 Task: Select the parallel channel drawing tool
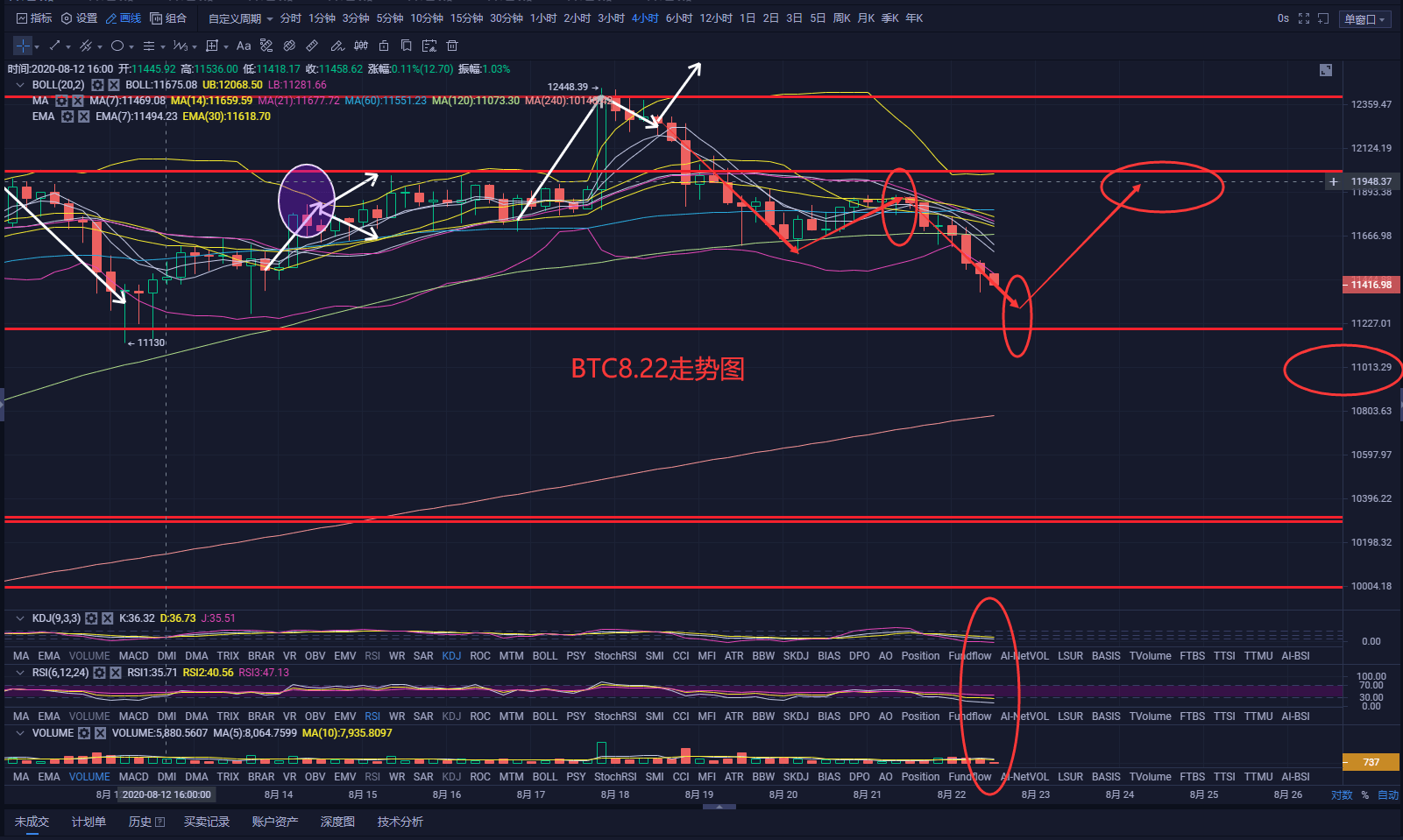pos(85,46)
